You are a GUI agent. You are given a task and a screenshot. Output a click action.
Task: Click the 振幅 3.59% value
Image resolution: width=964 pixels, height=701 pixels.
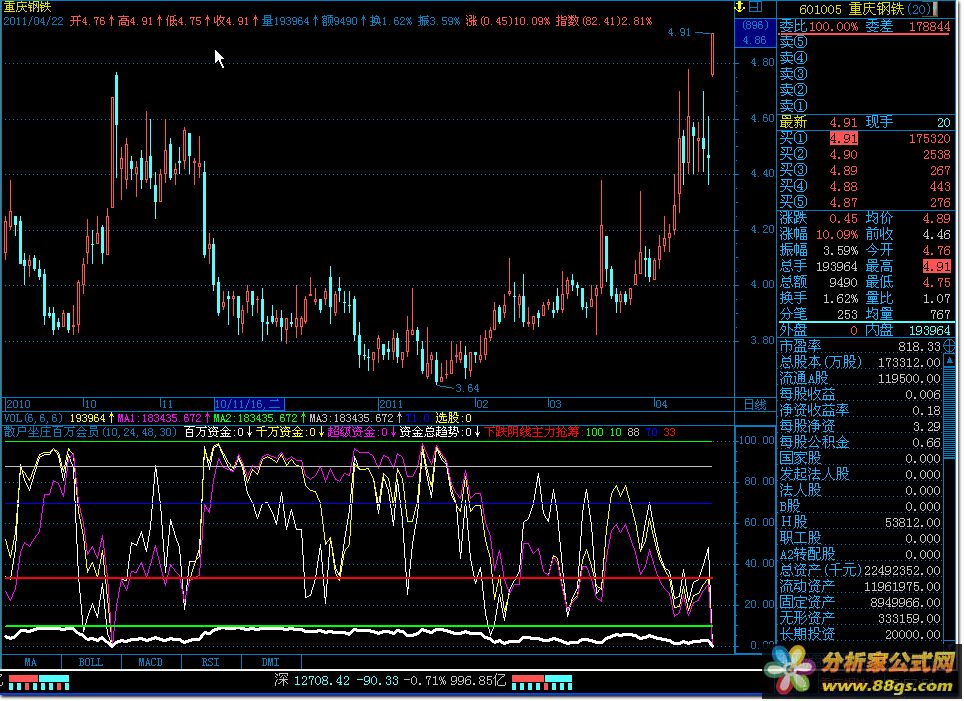[x=840, y=251]
